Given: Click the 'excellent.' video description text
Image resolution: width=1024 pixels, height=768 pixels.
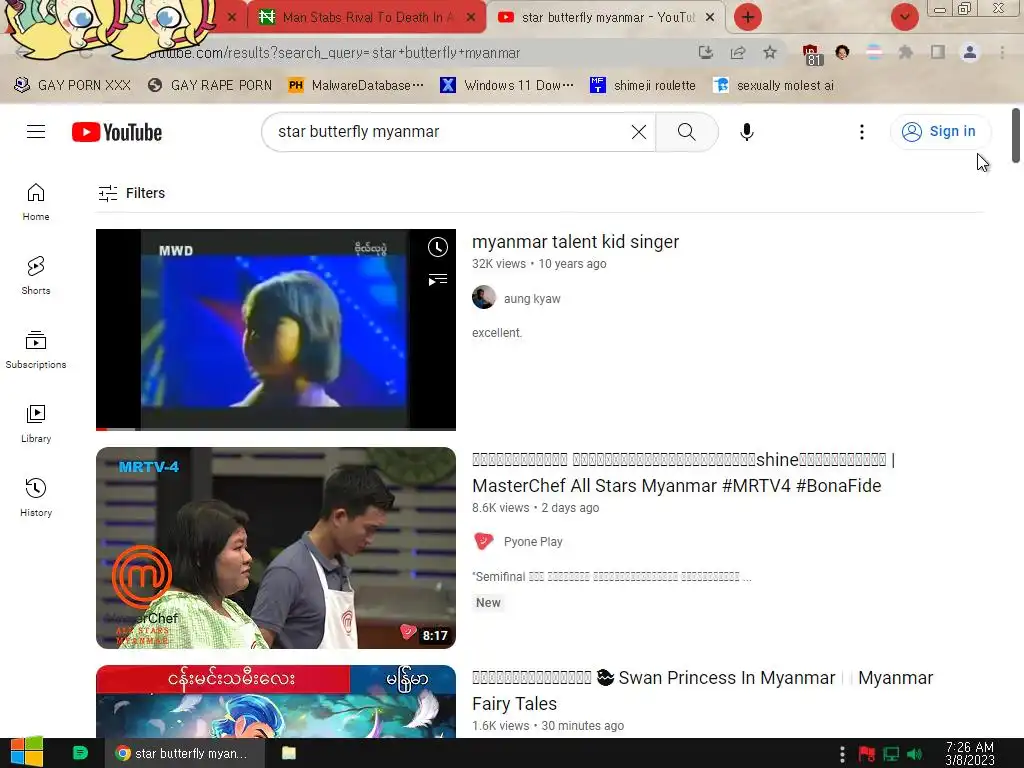Looking at the screenshot, I should pyautogui.click(x=497, y=332).
